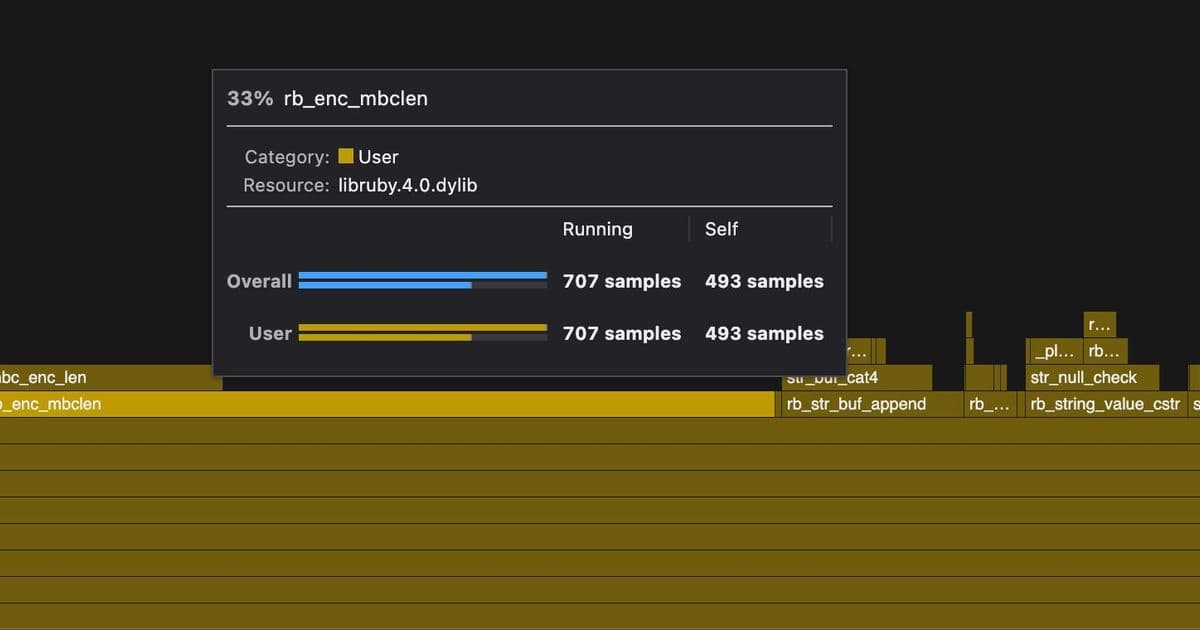Click the Self column header
Screen dimensions: 1200x630
[721, 229]
